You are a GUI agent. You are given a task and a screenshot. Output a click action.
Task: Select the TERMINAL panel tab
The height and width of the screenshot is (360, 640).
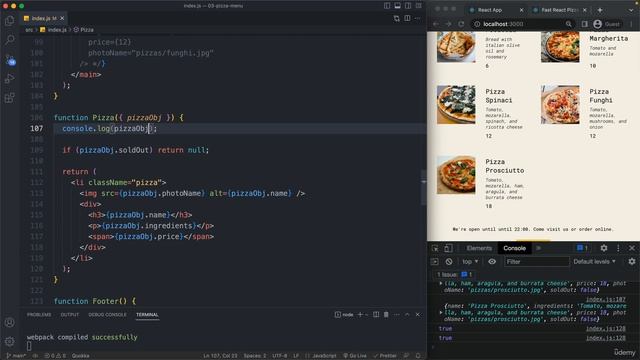point(147,315)
